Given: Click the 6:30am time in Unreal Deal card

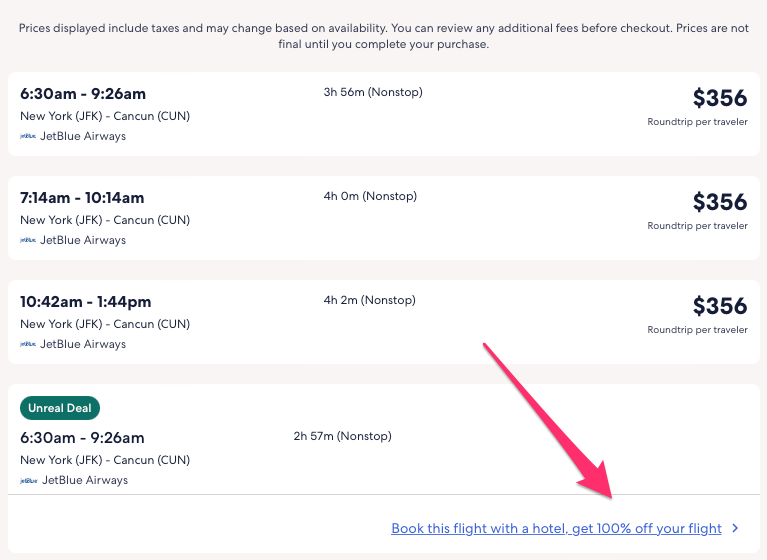Looking at the screenshot, I should point(47,438).
